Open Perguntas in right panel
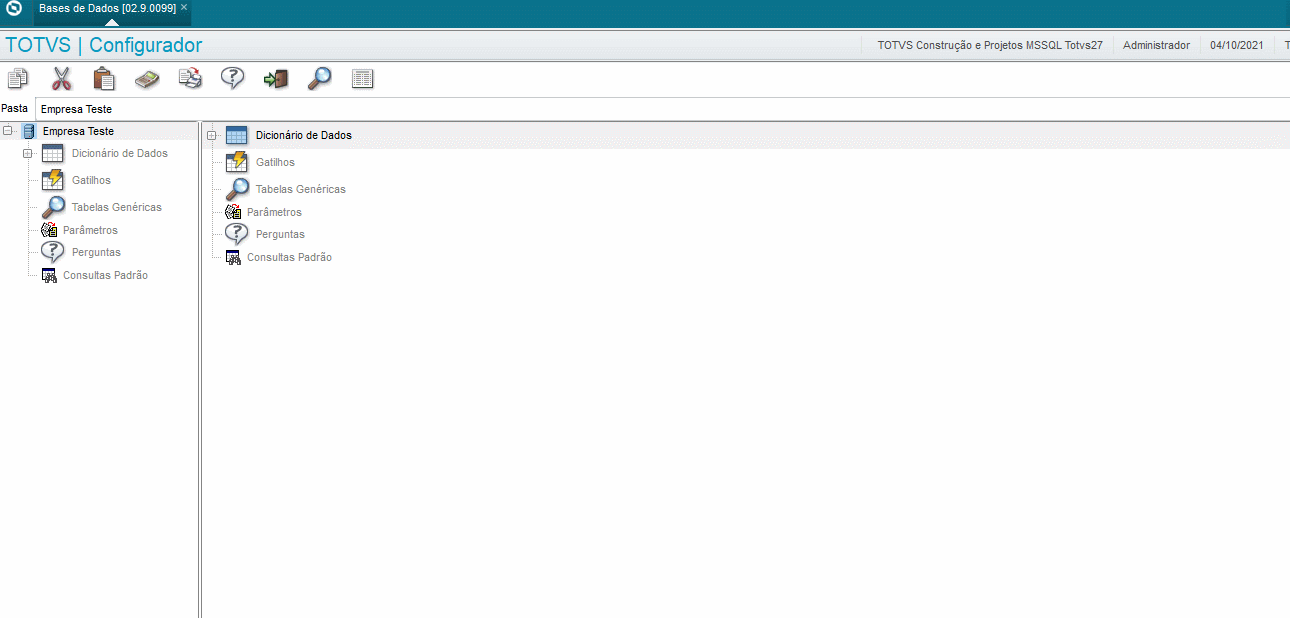This screenshot has width=1290, height=618. pos(280,234)
